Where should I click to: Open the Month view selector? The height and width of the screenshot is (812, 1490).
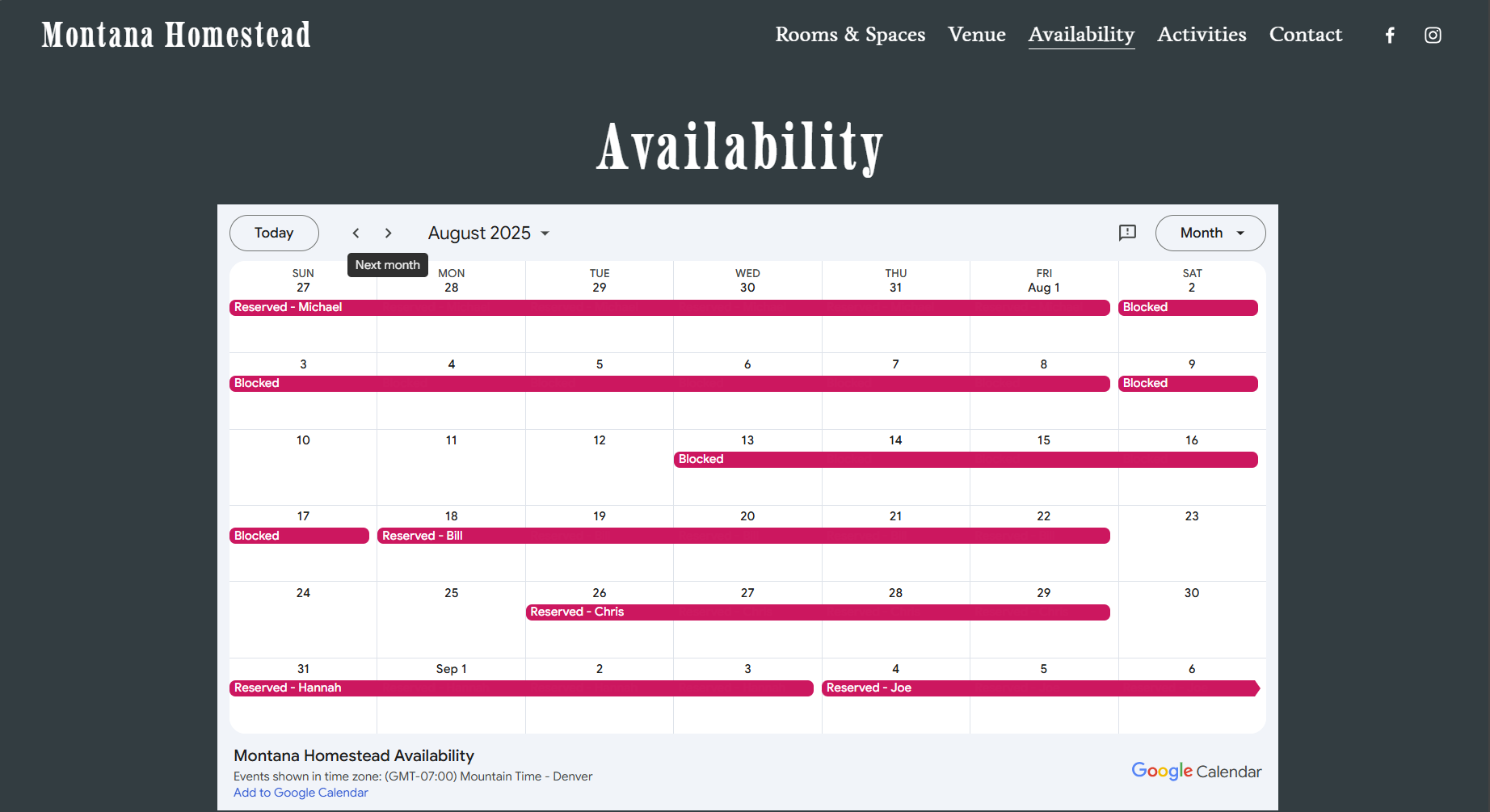click(x=1210, y=233)
